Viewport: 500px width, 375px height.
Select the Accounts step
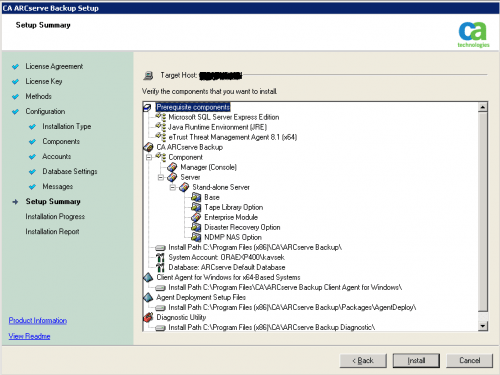[x=57, y=156]
